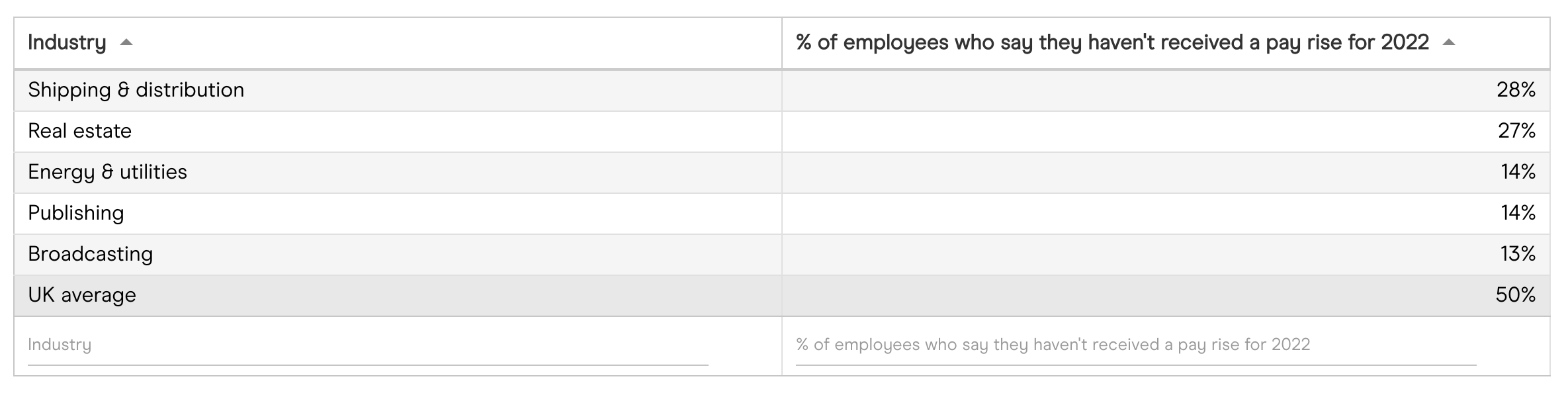Click the Industry header text
The image size is (1568, 393).
click(x=67, y=43)
